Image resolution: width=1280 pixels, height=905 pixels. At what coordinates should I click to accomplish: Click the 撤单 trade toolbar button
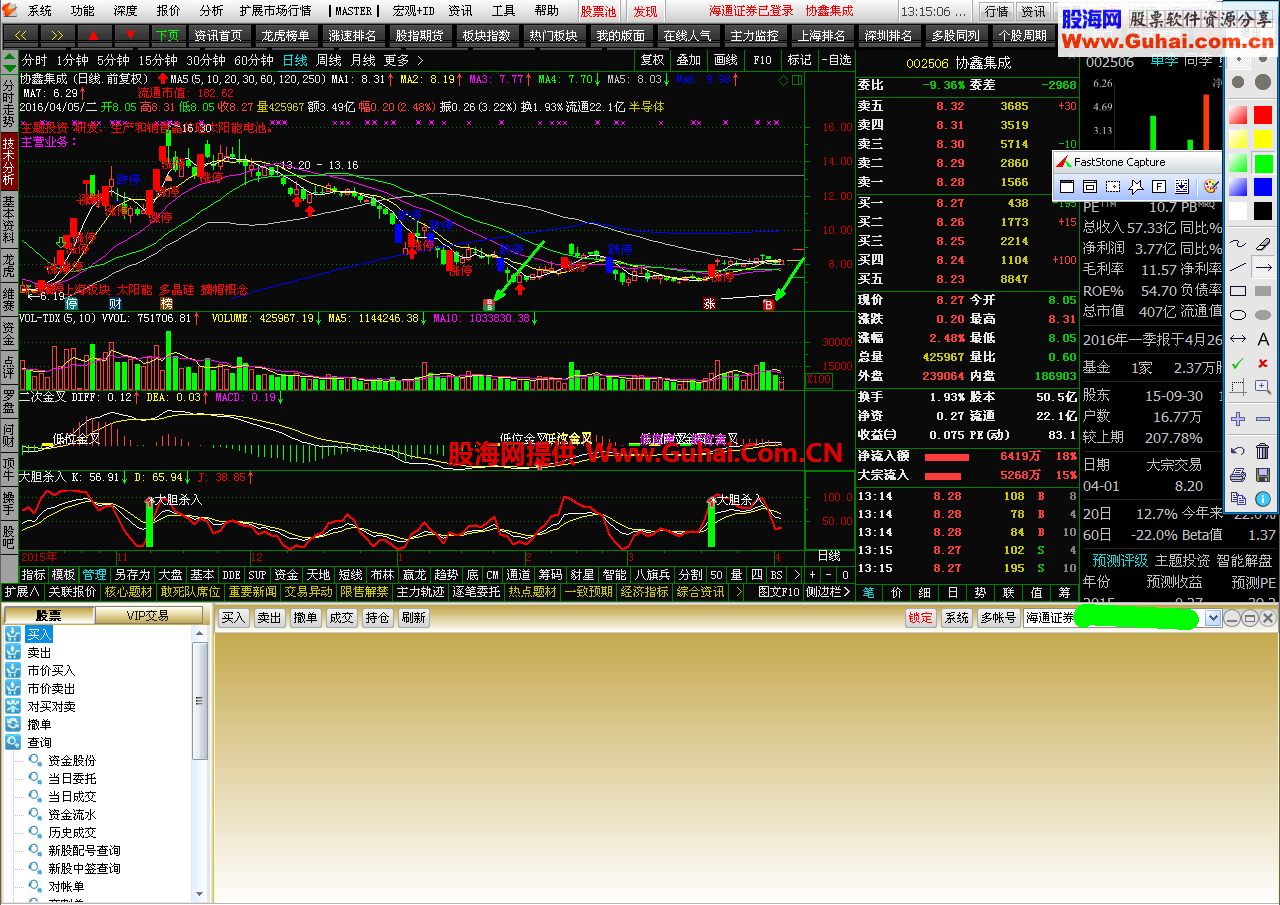click(305, 618)
